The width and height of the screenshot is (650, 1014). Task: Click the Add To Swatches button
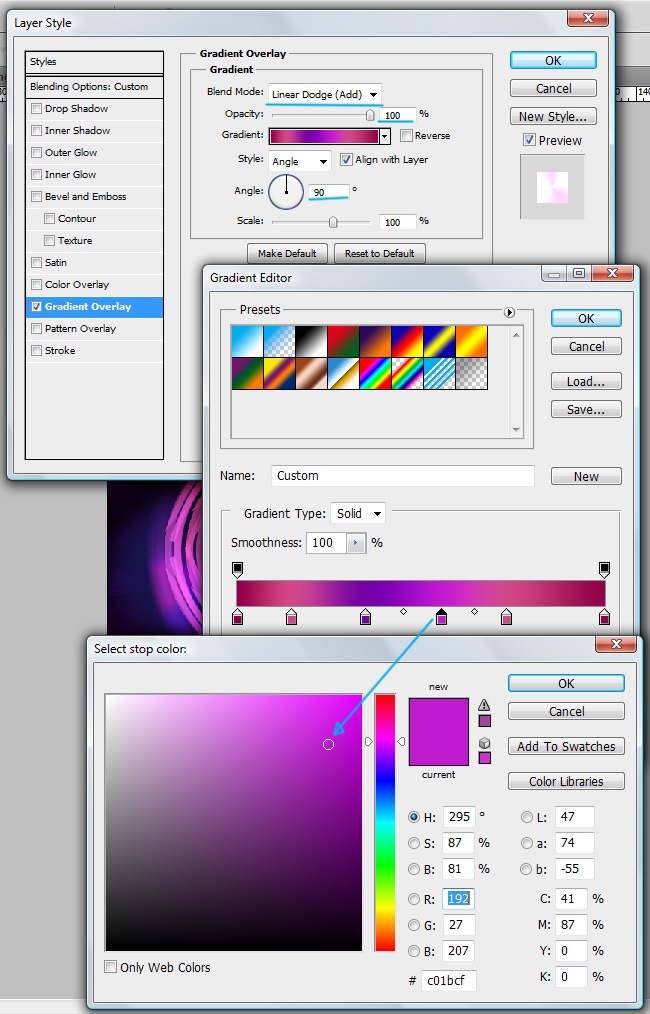pos(566,746)
